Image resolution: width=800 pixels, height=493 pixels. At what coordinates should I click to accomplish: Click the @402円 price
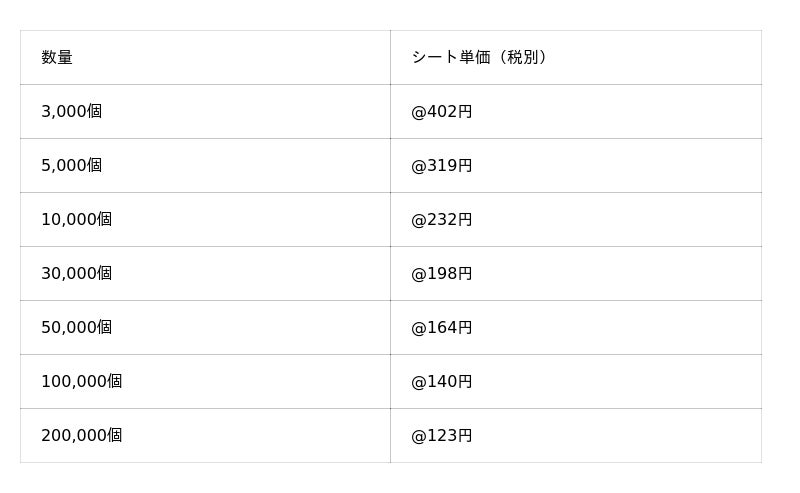point(442,112)
